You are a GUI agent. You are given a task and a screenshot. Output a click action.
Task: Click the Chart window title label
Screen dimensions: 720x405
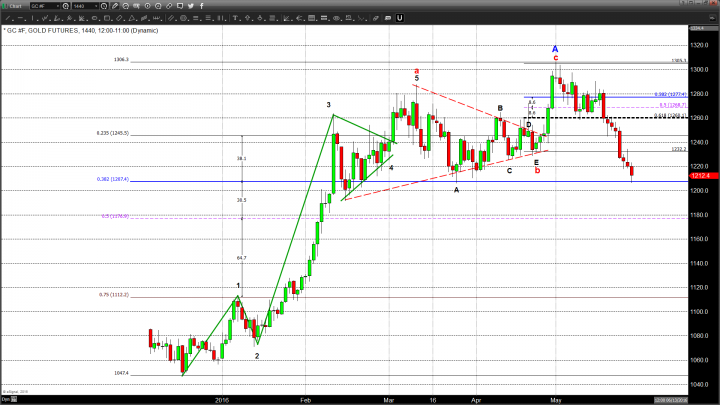pyautogui.click(x=16, y=6)
